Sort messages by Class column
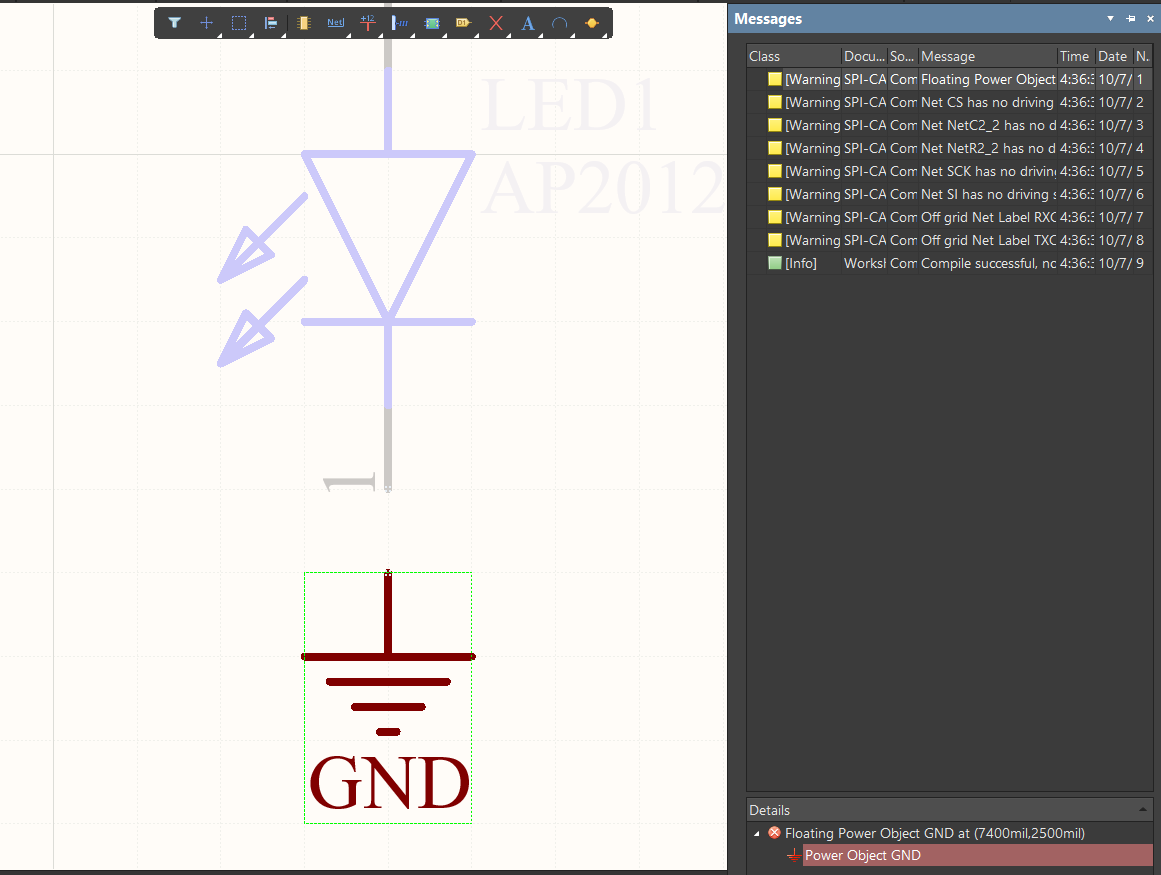The height and width of the screenshot is (875, 1161). click(x=794, y=56)
